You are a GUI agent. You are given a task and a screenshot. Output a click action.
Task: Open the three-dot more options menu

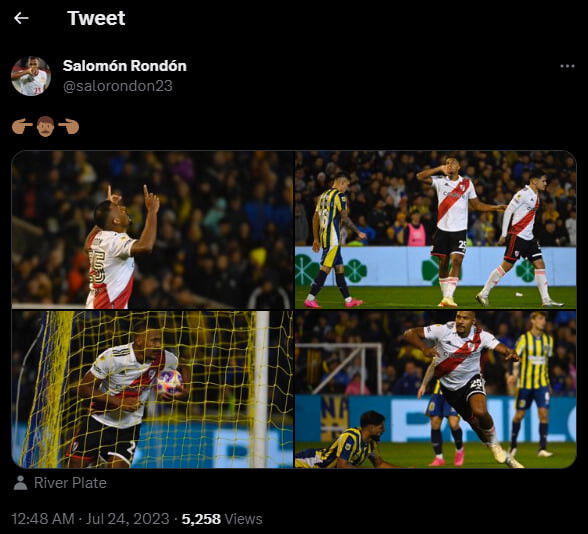pyautogui.click(x=567, y=66)
